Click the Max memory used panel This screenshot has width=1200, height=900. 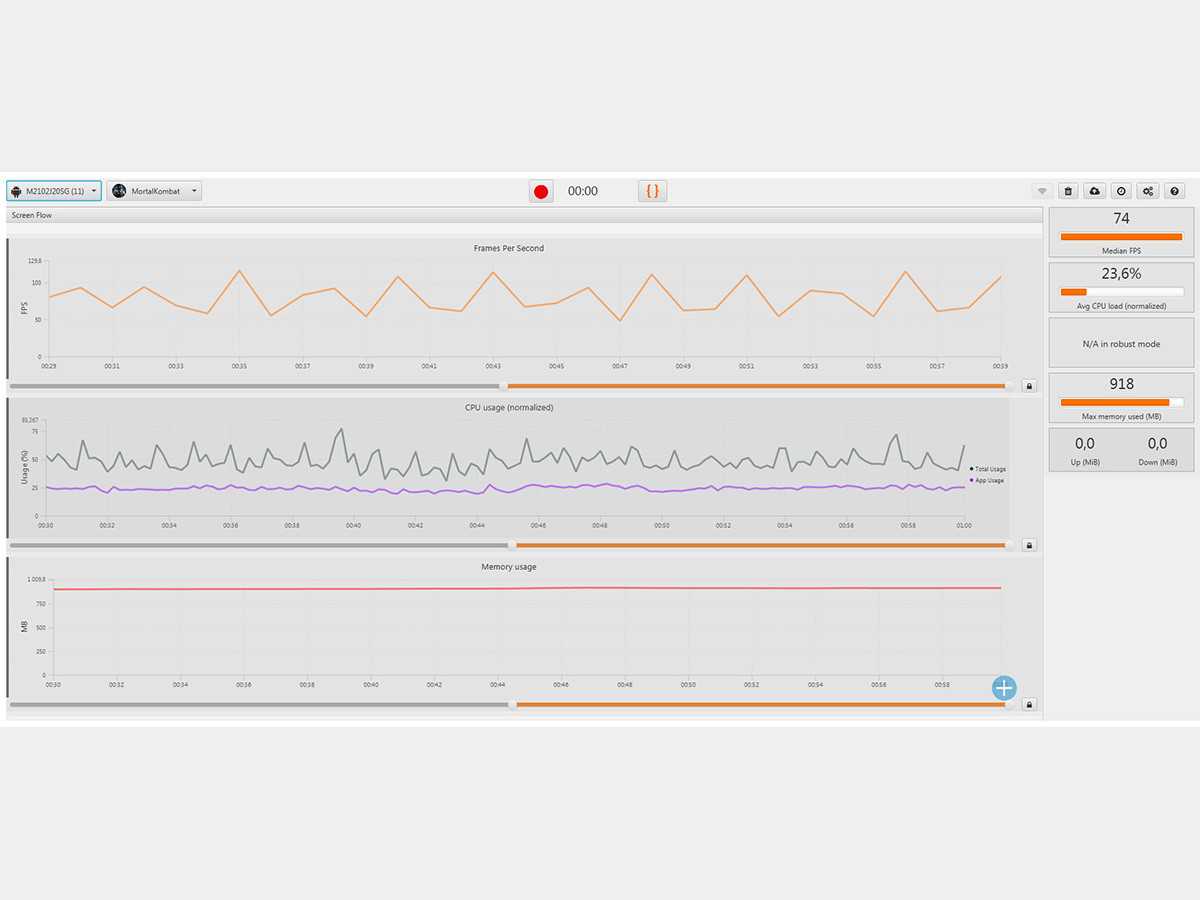coord(1121,398)
